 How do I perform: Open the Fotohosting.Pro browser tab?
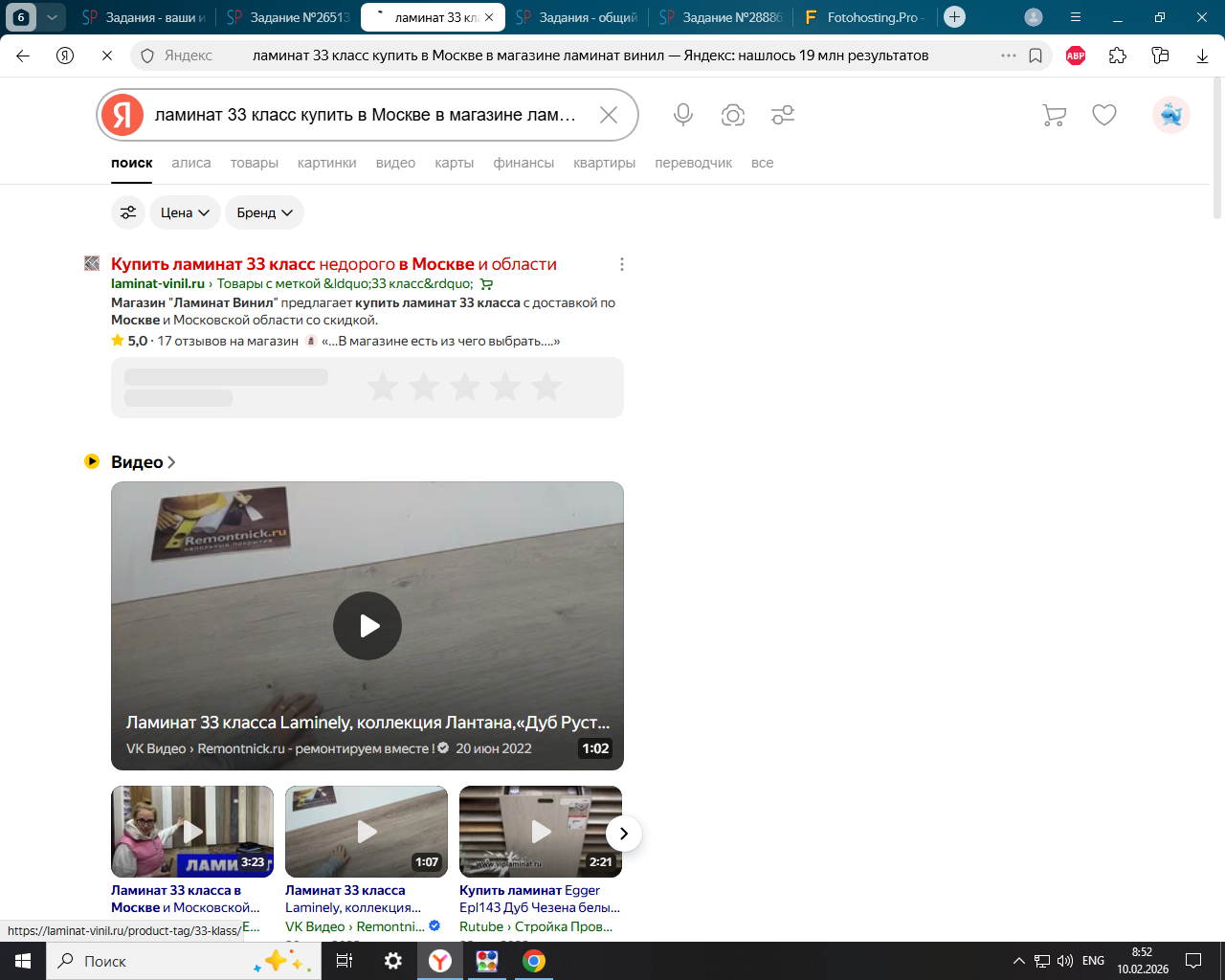coord(866,17)
